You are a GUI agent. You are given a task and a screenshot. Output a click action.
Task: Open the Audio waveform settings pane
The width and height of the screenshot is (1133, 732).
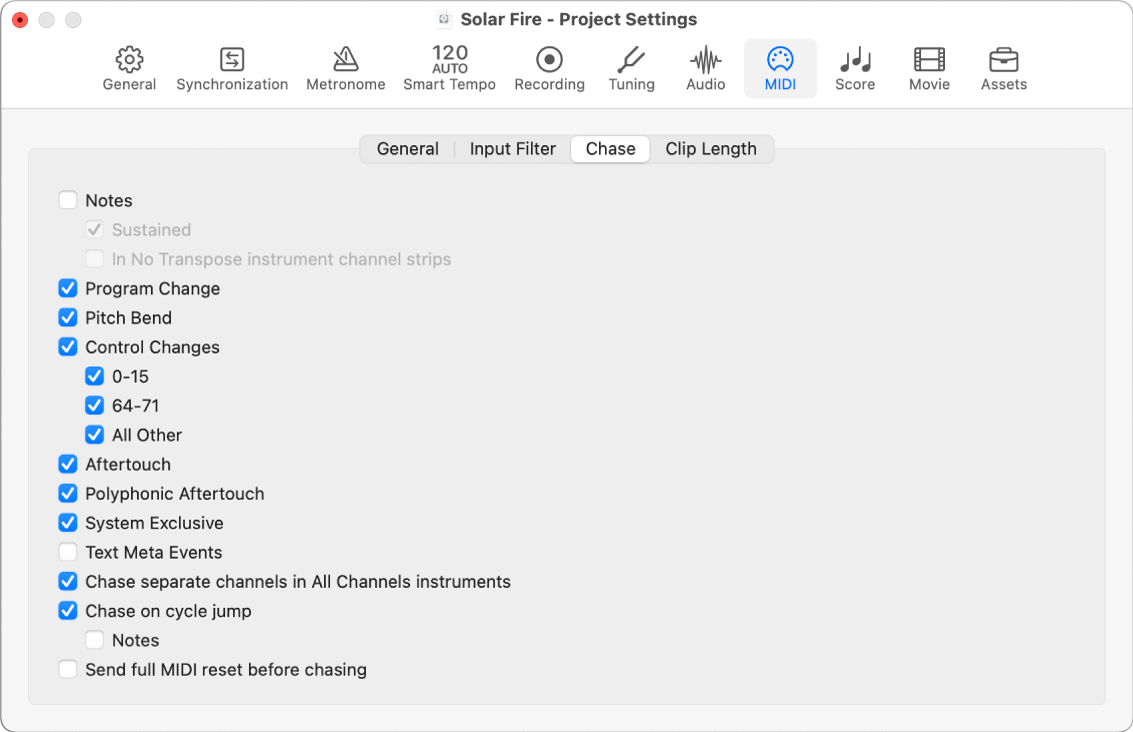pos(706,69)
